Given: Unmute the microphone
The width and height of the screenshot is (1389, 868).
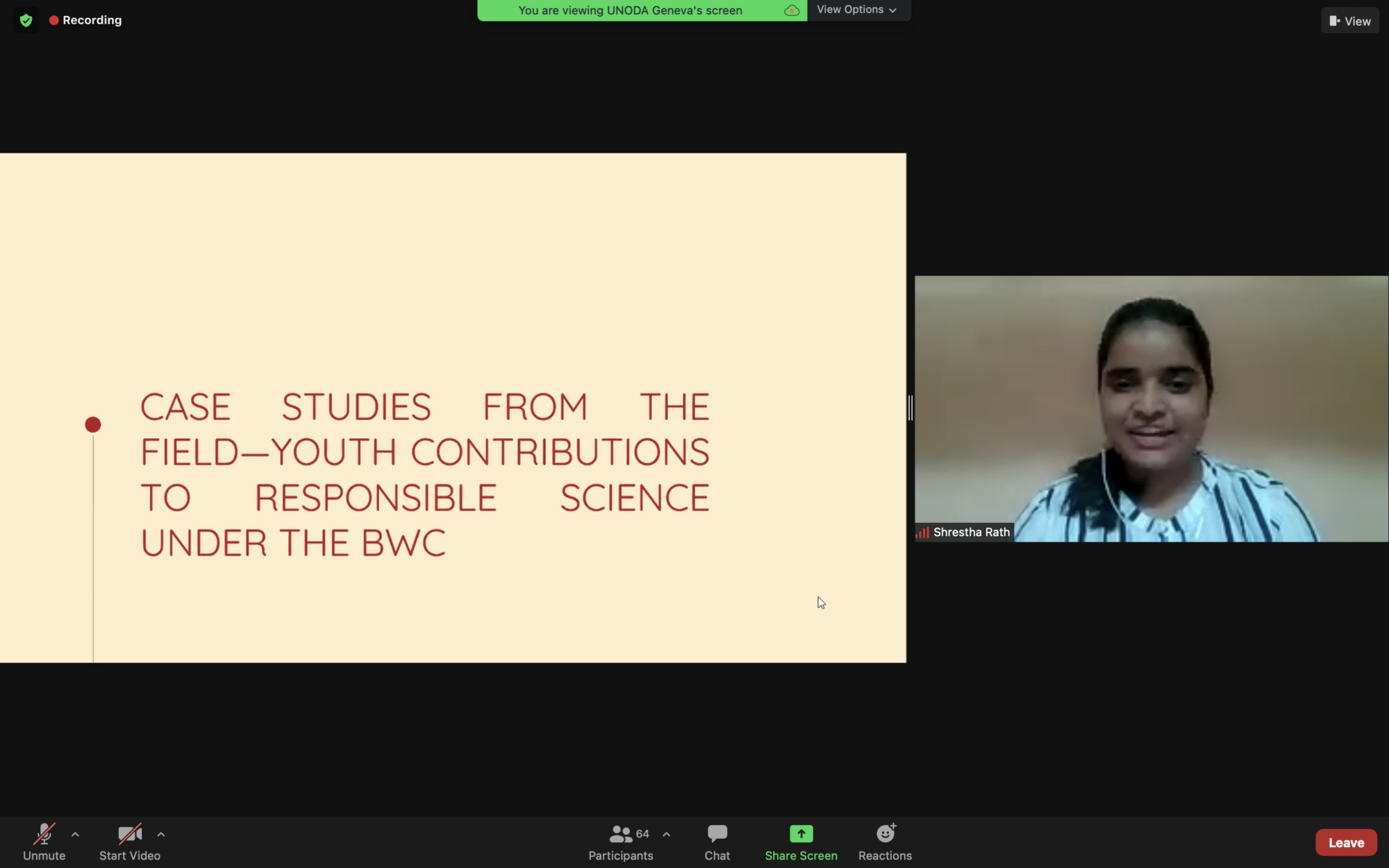Looking at the screenshot, I should (x=44, y=842).
